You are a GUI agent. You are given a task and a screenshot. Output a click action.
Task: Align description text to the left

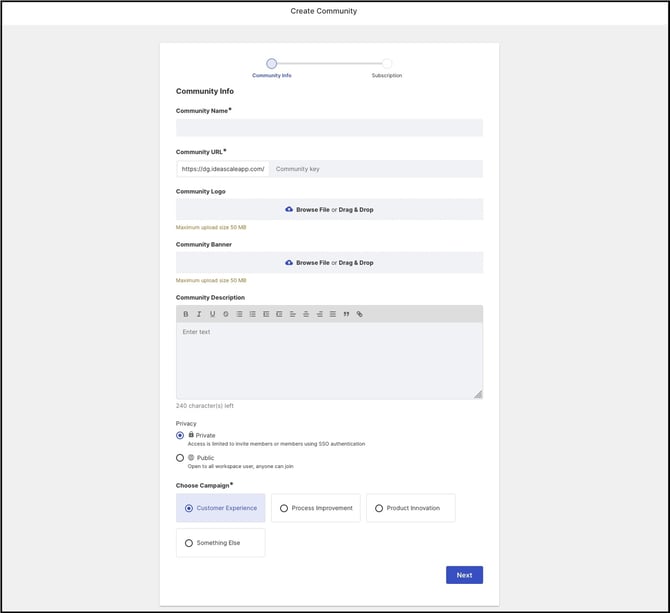pyautogui.click(x=293, y=314)
